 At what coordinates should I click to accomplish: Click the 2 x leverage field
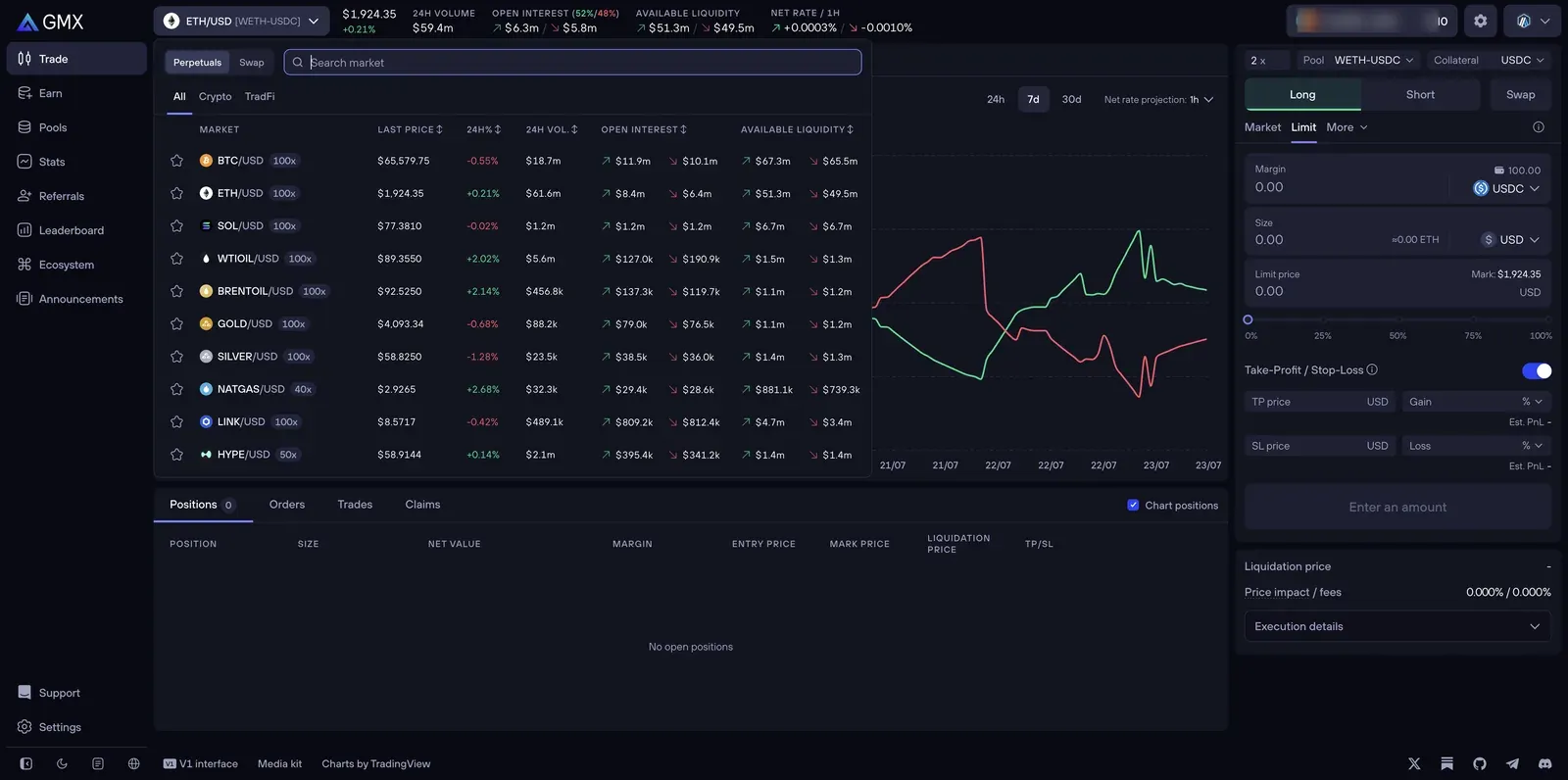(1266, 60)
